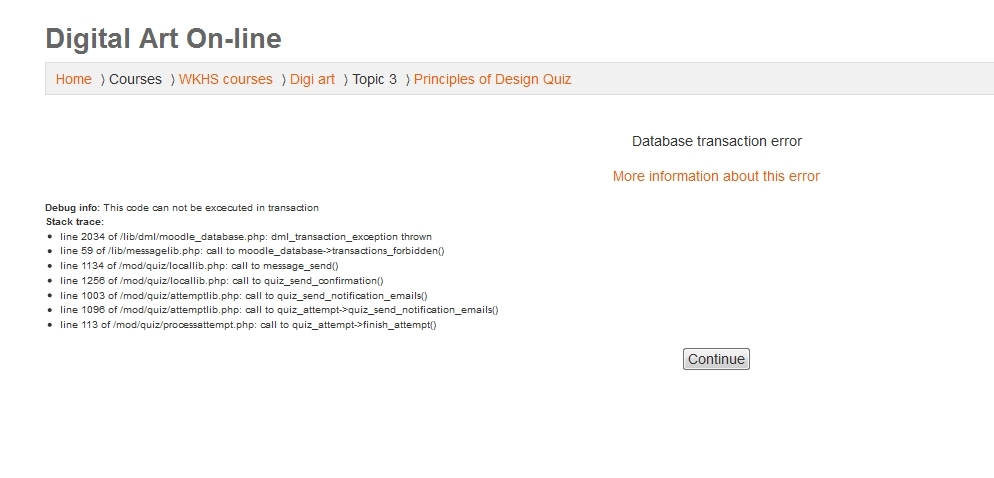The image size is (994, 478).
Task: Click the Continue button
Action: pyautogui.click(x=716, y=359)
